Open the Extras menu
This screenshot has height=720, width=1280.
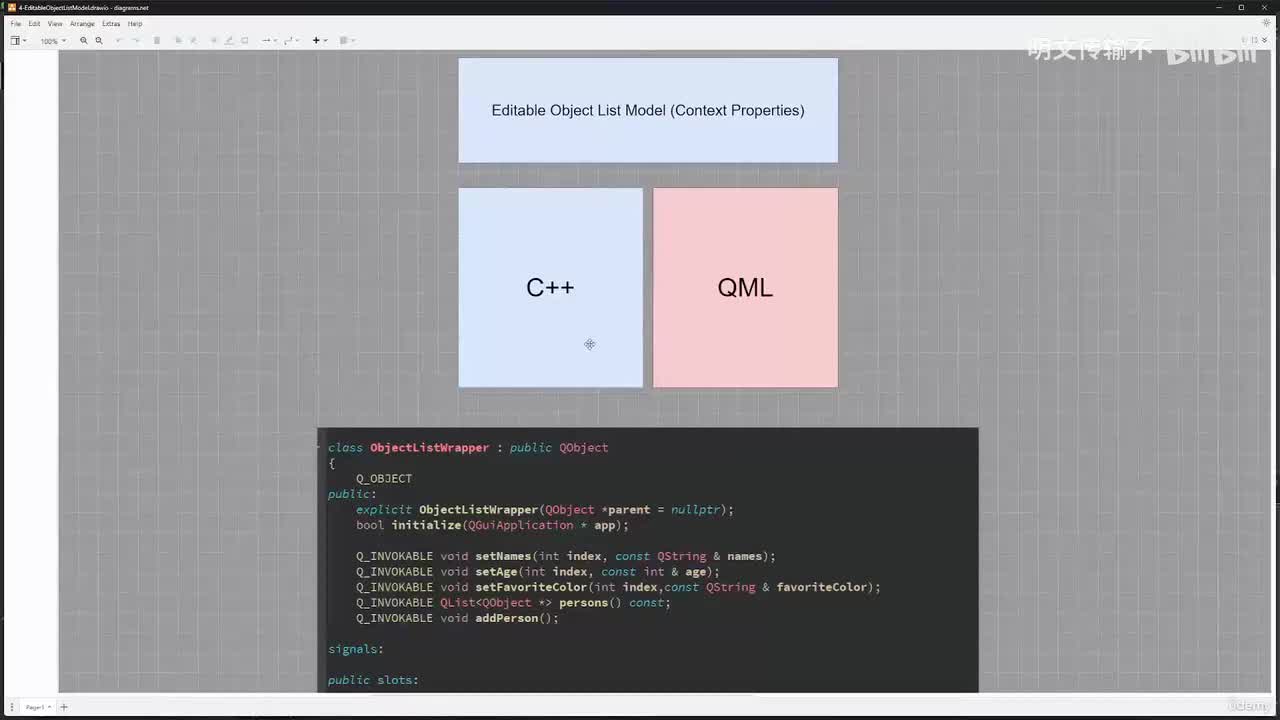[x=111, y=23]
